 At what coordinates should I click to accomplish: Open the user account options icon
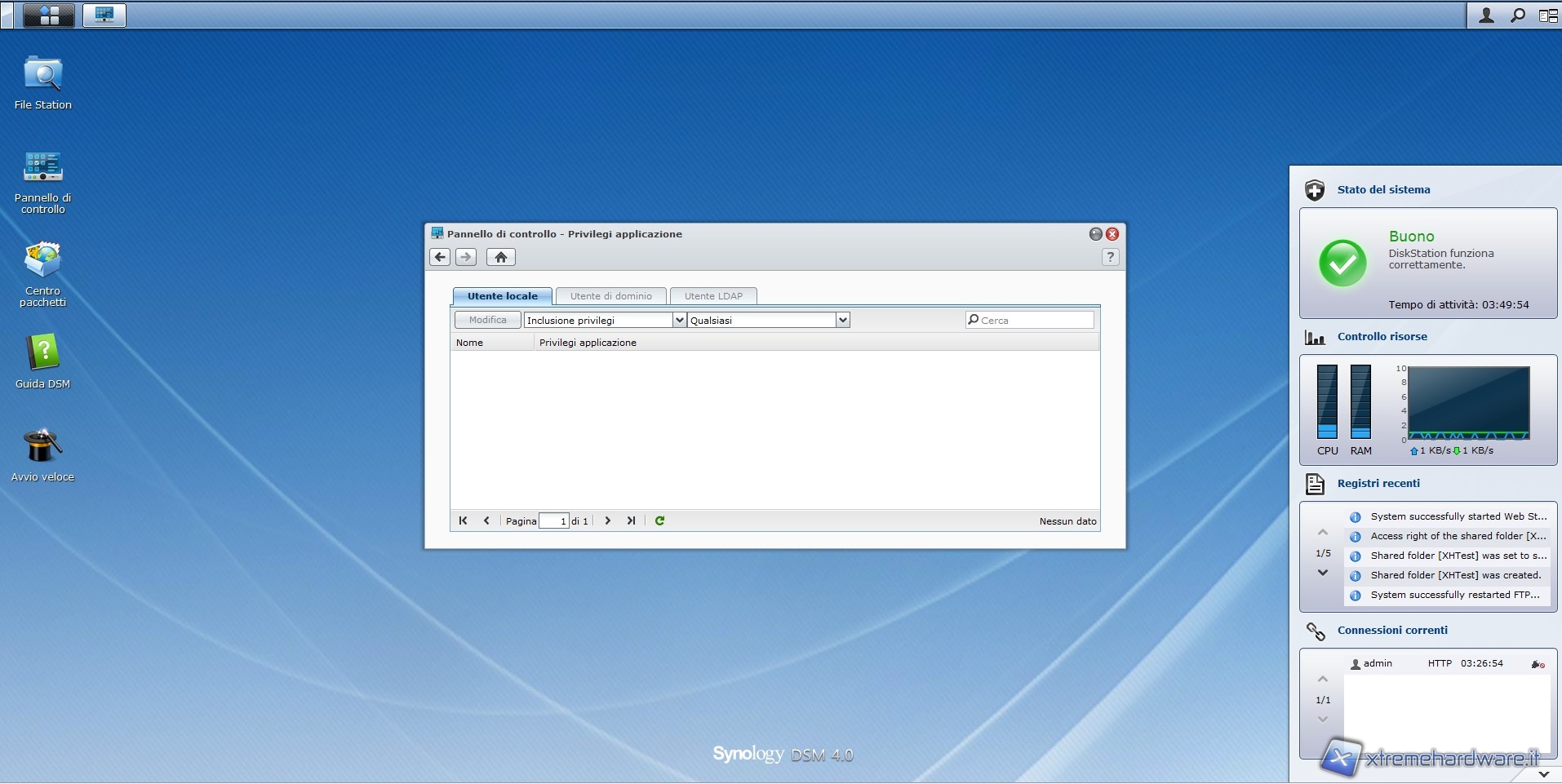coord(1486,15)
